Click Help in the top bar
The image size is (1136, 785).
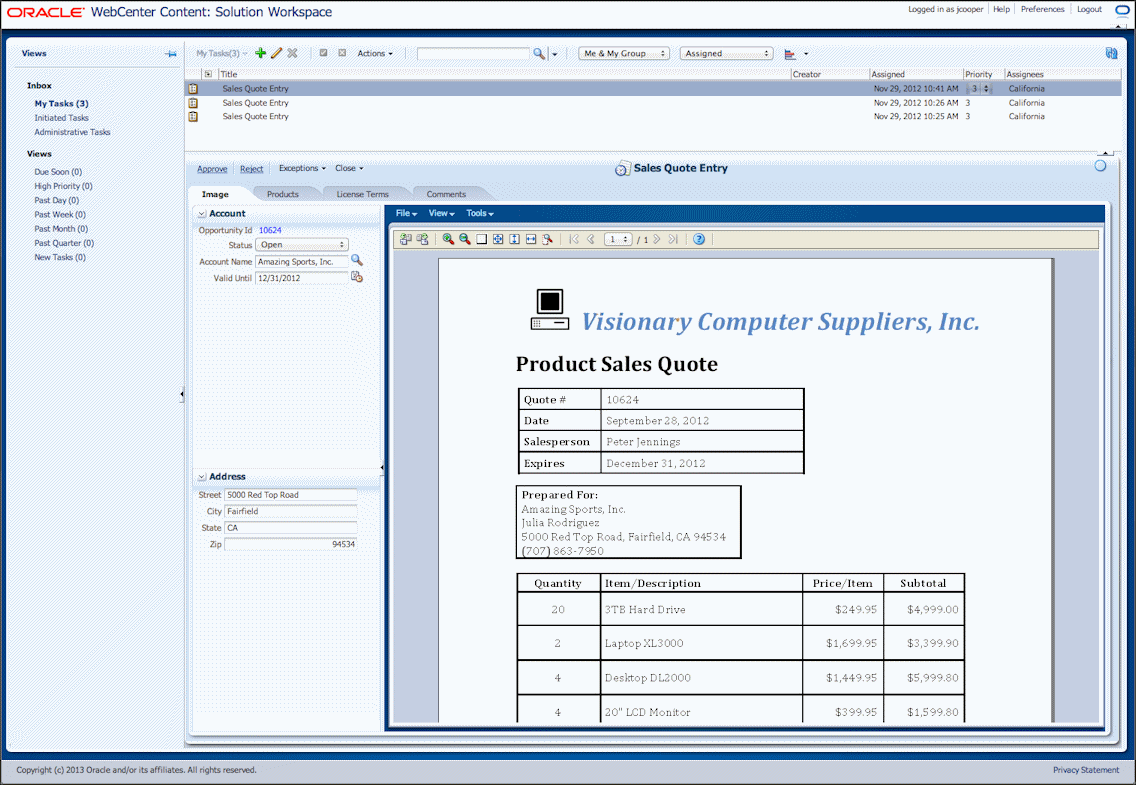(1001, 9)
